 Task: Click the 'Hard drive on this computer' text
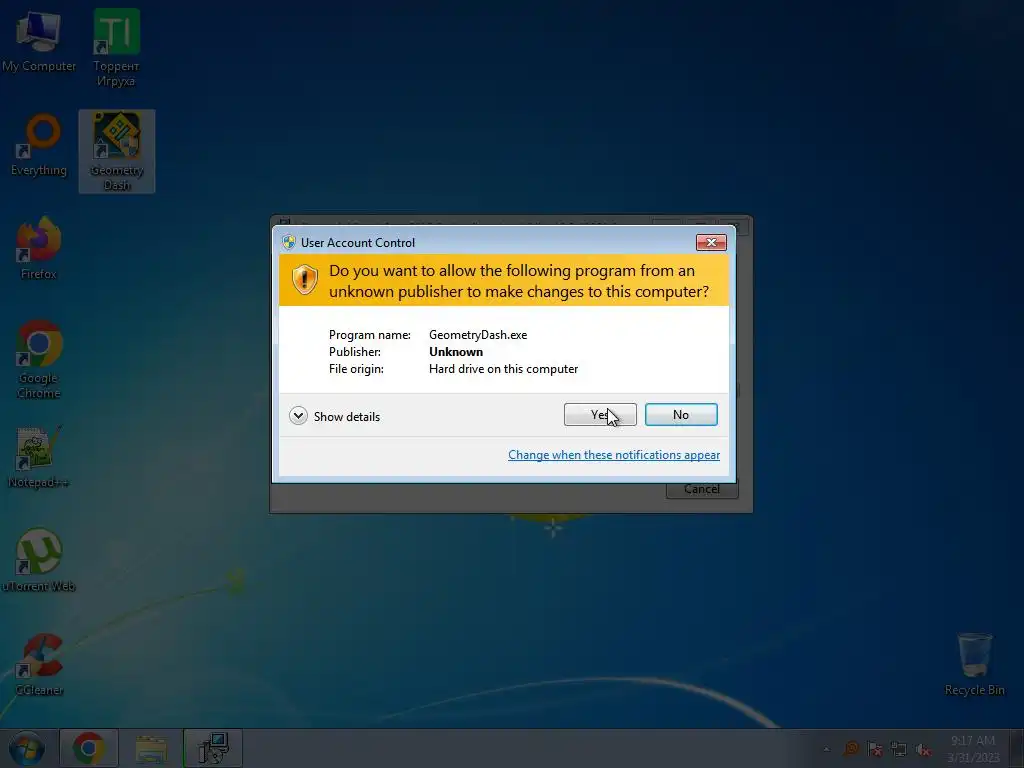click(504, 369)
